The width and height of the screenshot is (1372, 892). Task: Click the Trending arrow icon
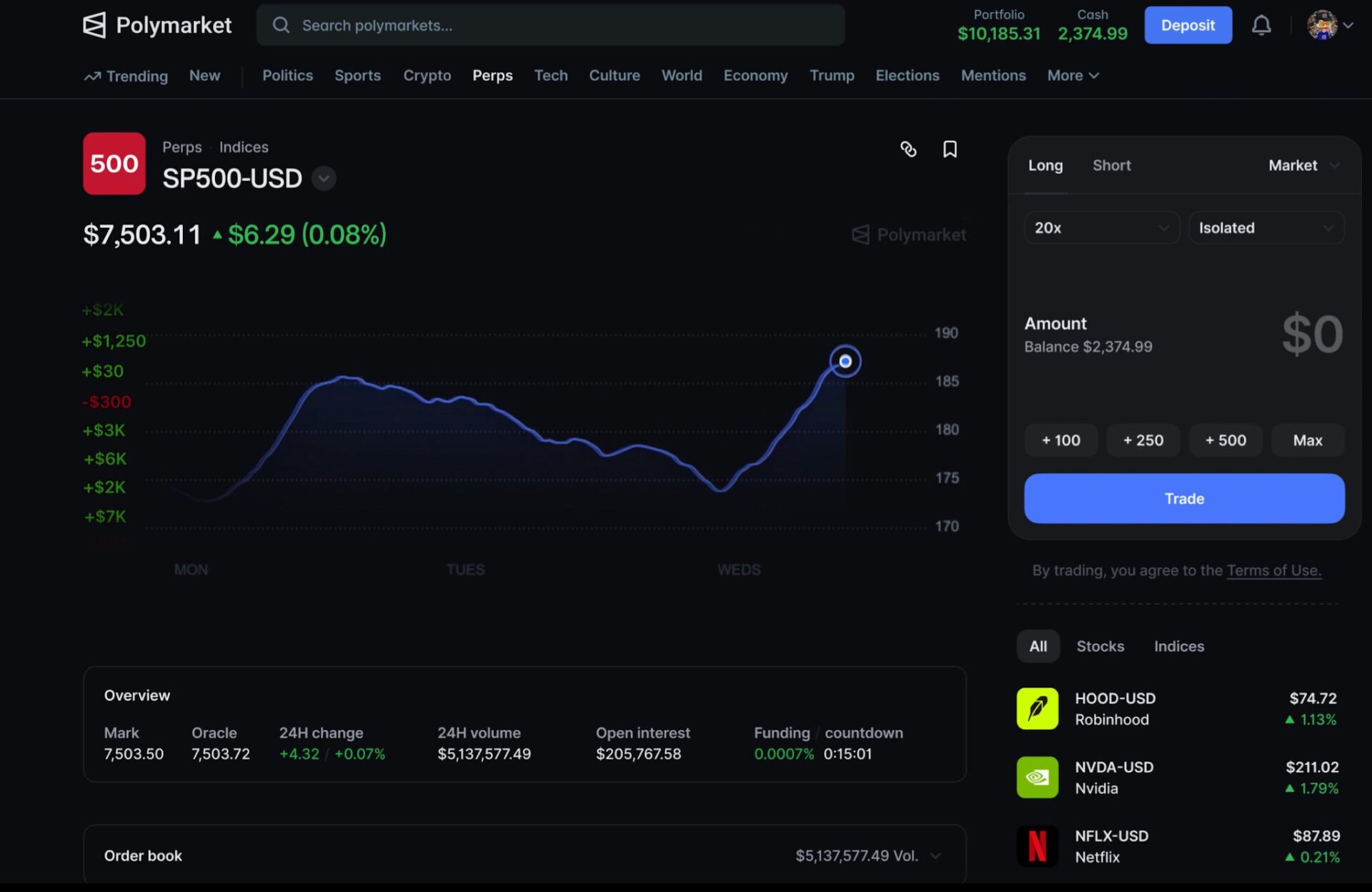92,76
